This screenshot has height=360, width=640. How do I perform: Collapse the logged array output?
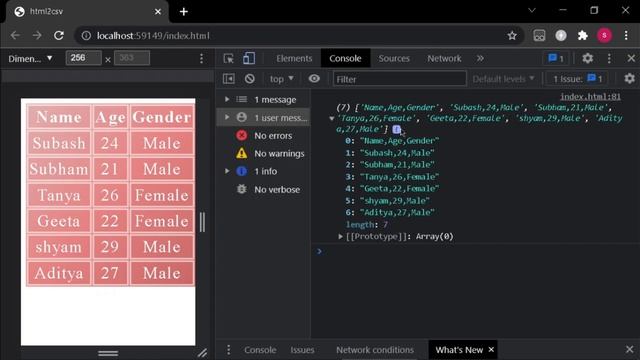(331, 118)
